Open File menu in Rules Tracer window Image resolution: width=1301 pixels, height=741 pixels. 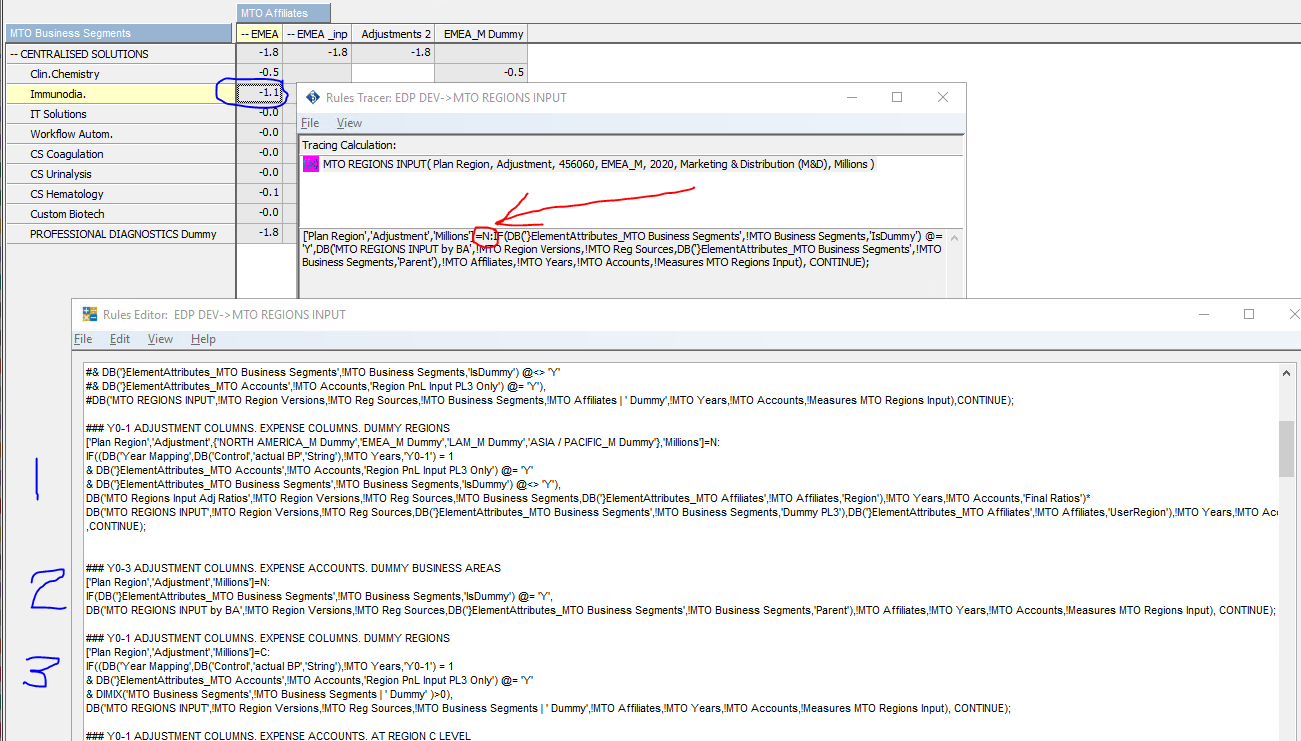pos(310,123)
